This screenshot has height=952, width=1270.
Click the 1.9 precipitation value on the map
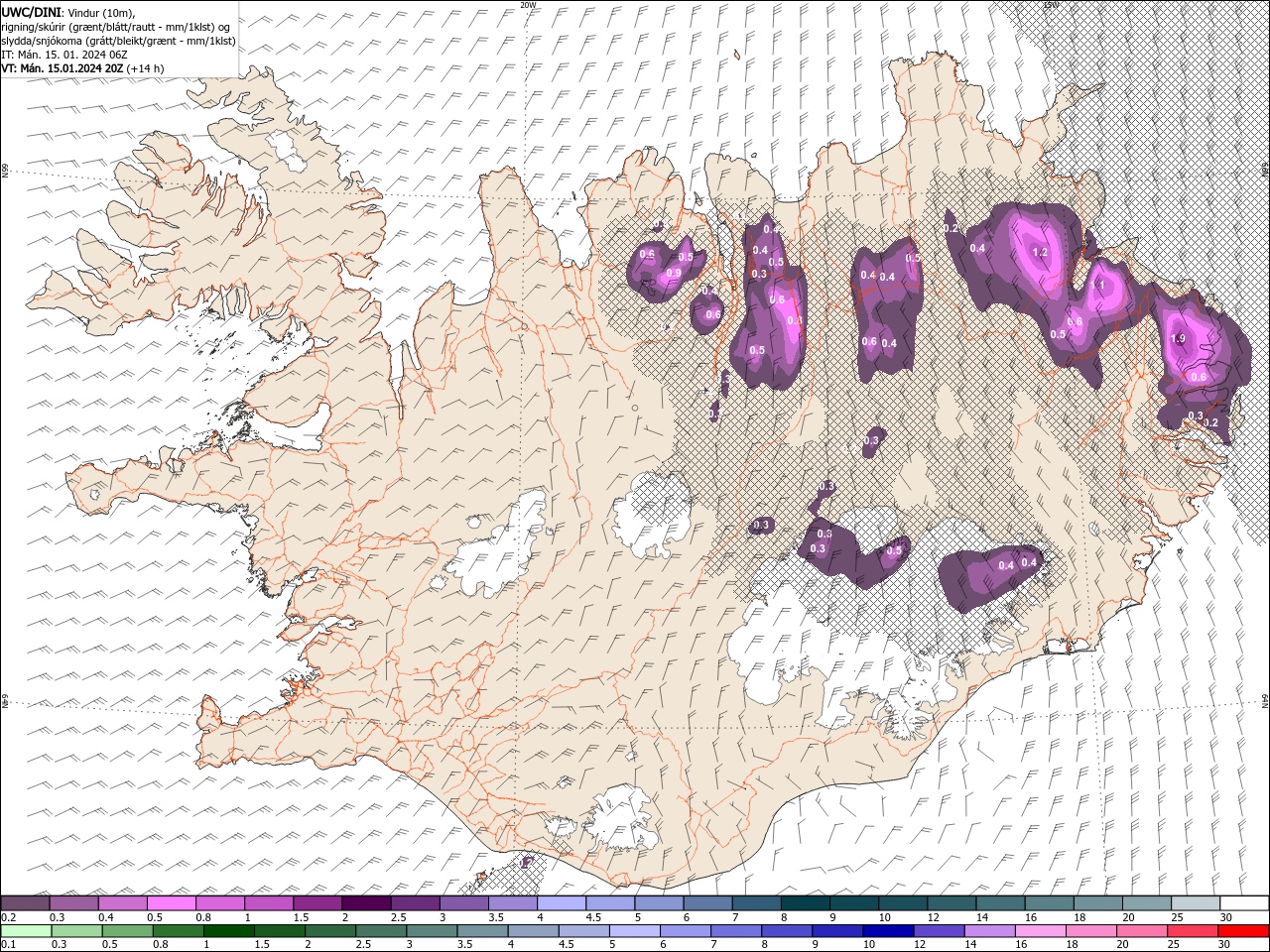[x=1179, y=339]
